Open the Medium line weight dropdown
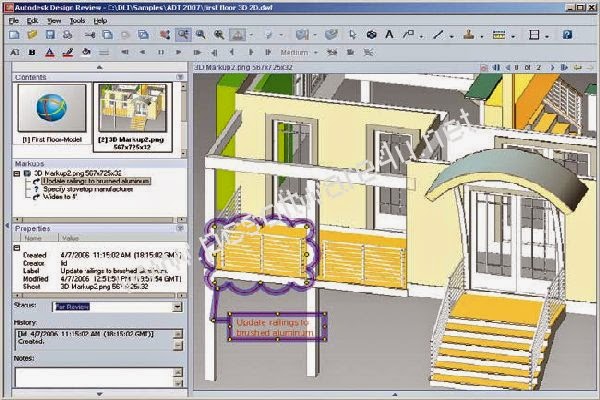Image resolution: width=600 pixels, height=400 pixels. point(299,52)
